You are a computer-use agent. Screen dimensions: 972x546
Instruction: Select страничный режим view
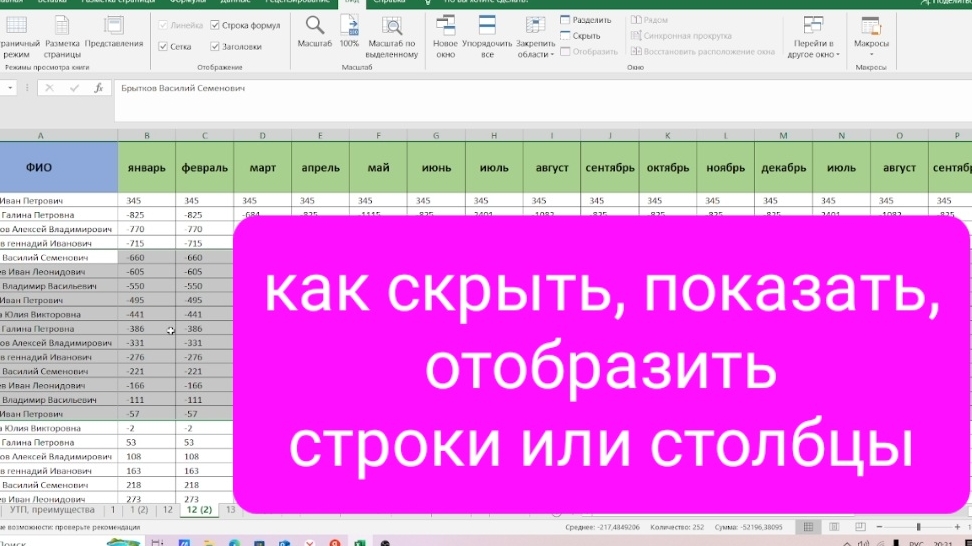coord(17,37)
